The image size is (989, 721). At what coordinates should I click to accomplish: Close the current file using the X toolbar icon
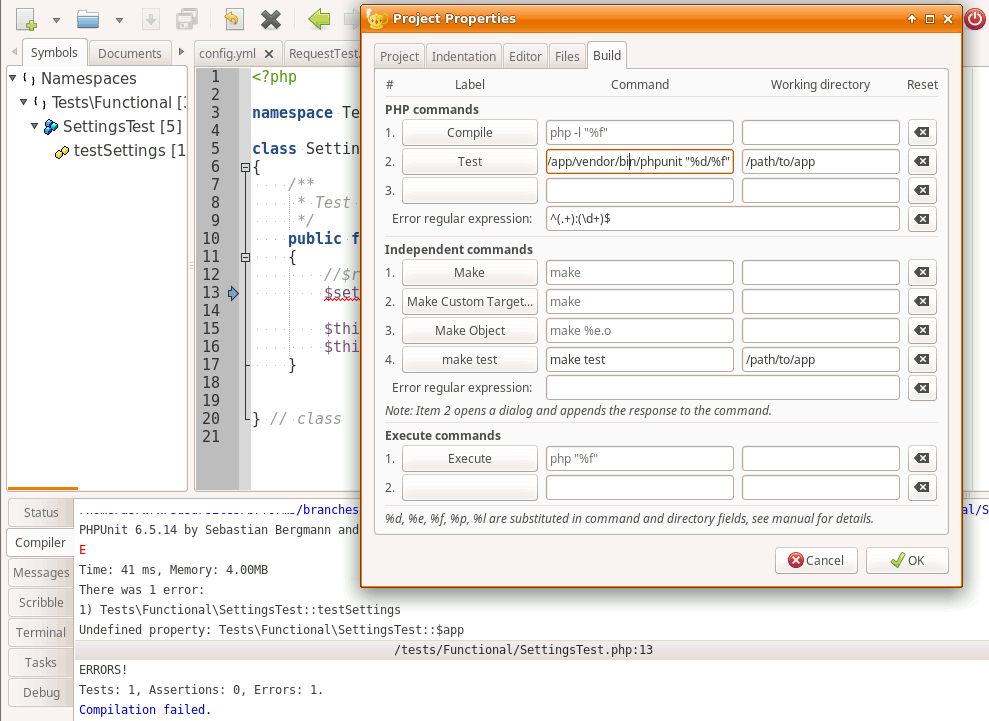(271, 18)
